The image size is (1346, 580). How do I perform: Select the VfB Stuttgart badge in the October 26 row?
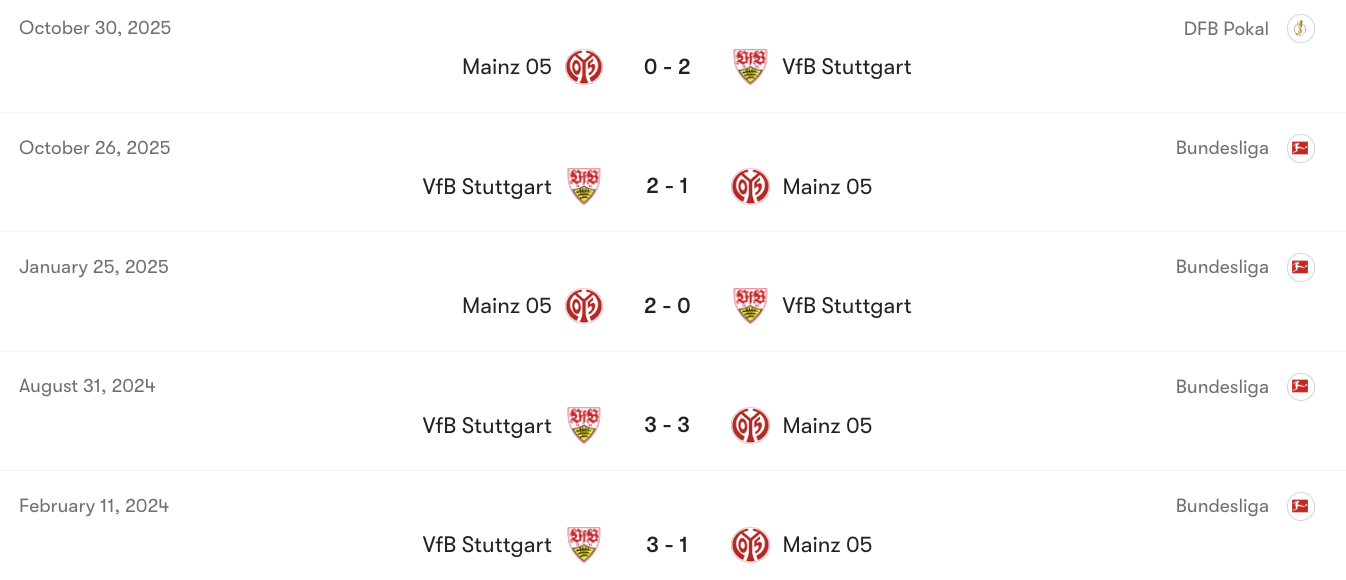(x=584, y=186)
